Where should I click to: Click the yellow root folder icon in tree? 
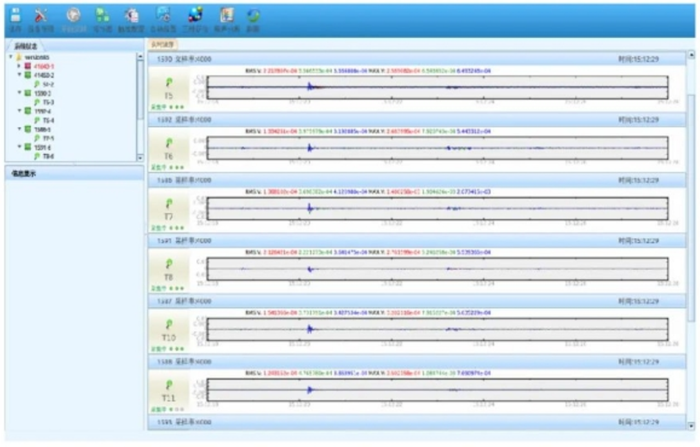pyautogui.click(x=19, y=57)
